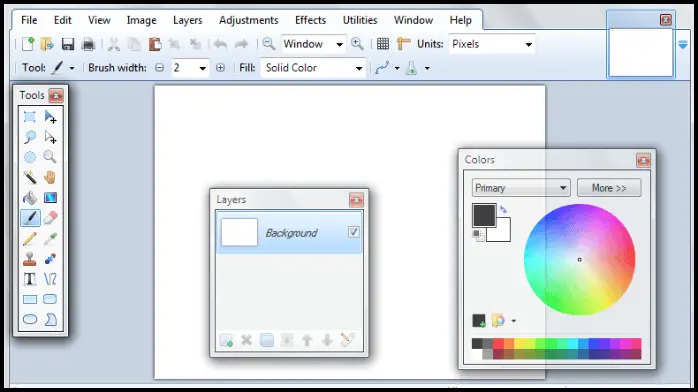
Task: Select the Paint Bucket tool
Action: tap(30, 198)
